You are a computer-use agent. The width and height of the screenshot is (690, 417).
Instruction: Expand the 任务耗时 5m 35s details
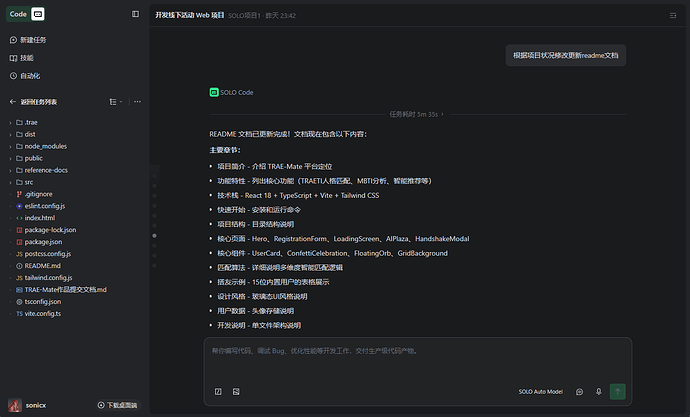416,114
